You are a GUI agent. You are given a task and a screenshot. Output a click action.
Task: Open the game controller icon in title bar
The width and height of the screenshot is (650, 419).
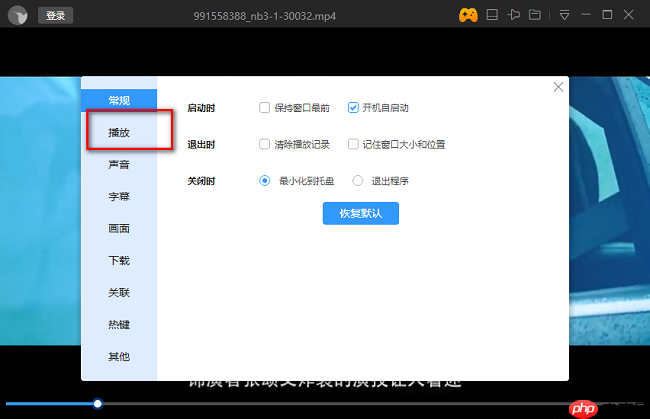(x=468, y=15)
